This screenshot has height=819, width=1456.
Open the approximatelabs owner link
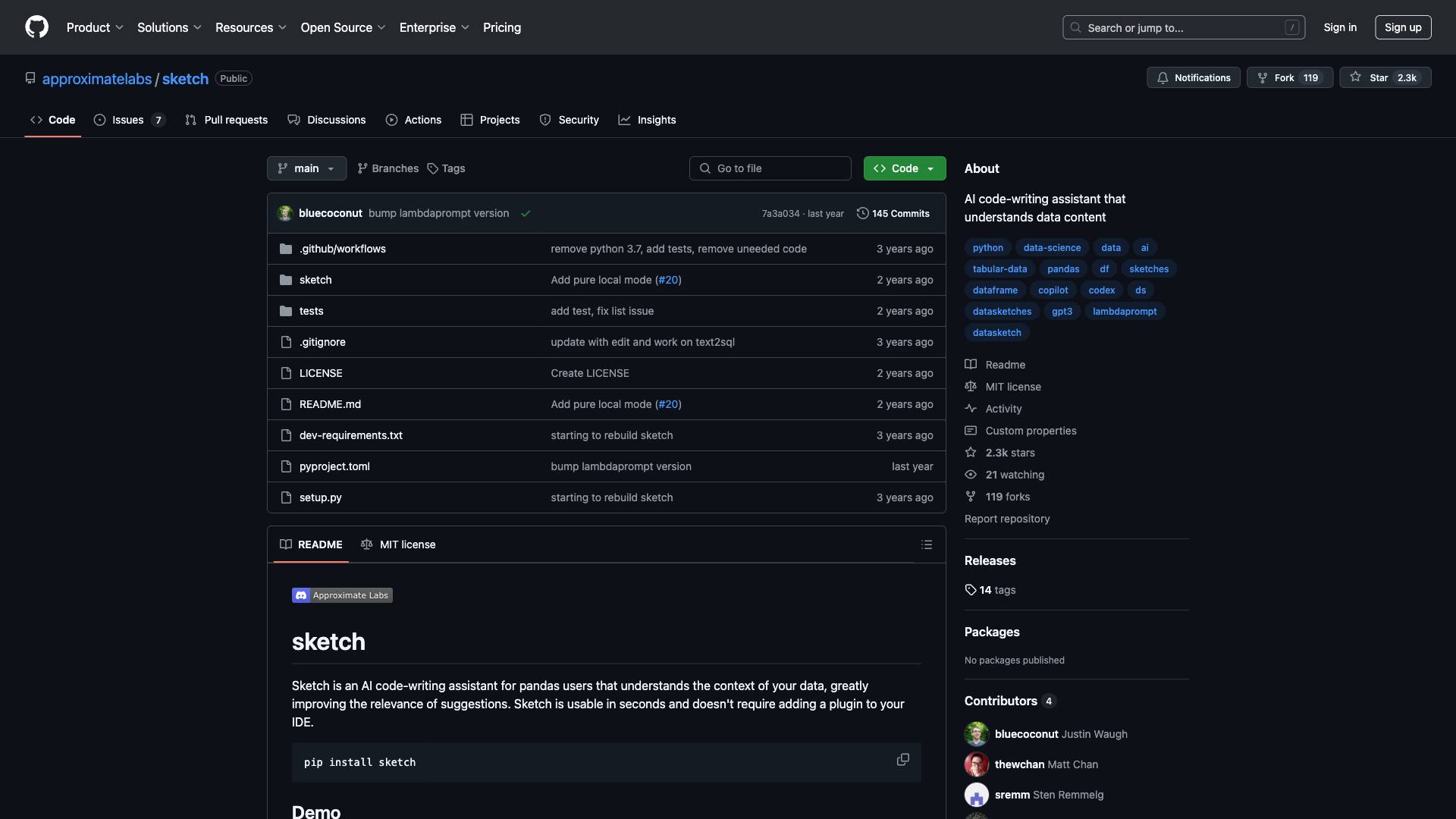tap(97, 79)
